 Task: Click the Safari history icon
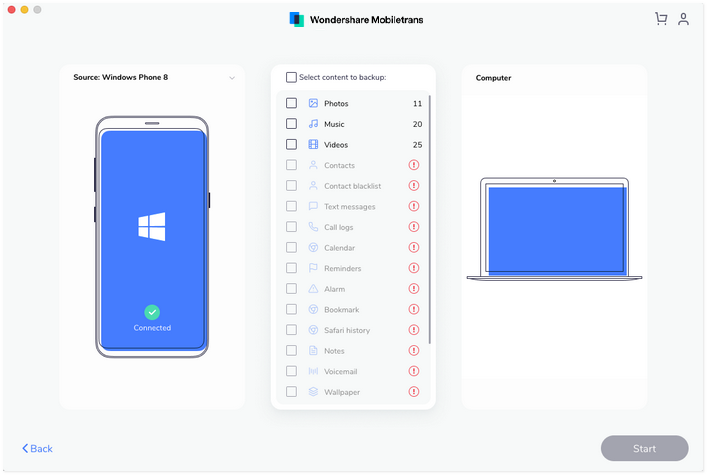tap(313, 330)
